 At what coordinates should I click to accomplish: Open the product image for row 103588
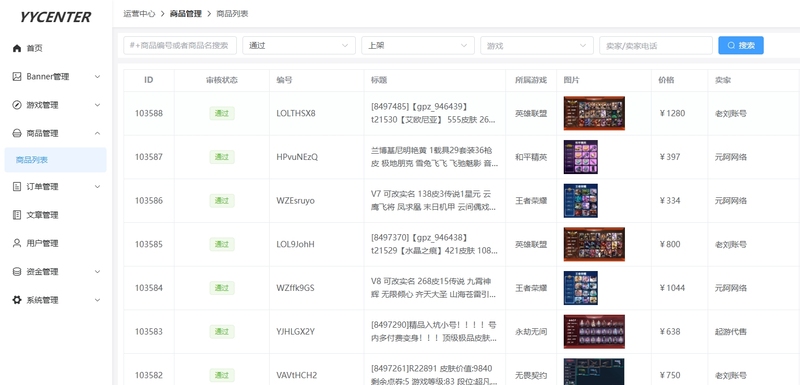tap(594, 113)
